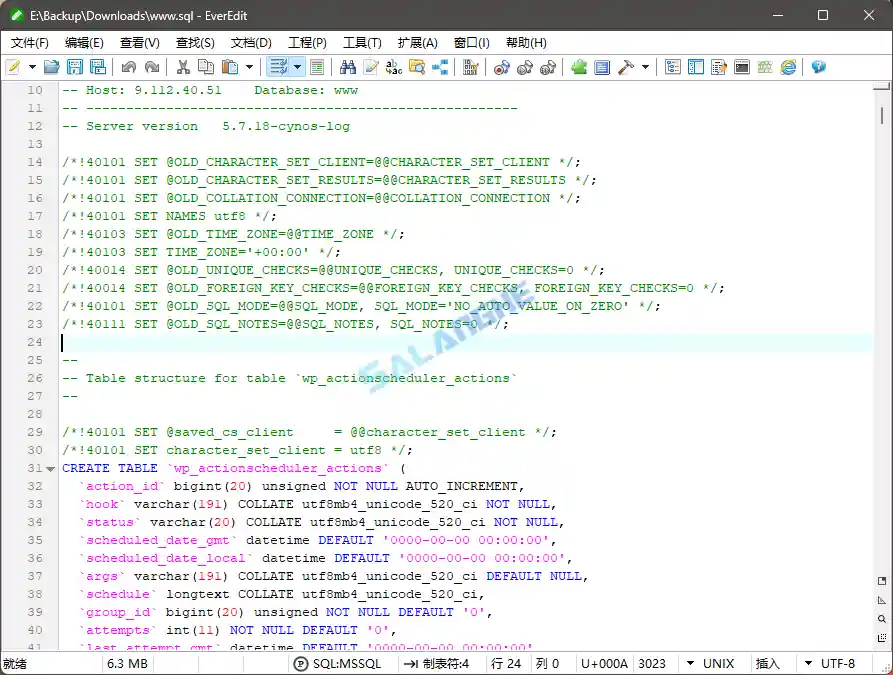Collapse the CREATE TABLE fold on line 31
This screenshot has width=893, height=675.
point(52,468)
